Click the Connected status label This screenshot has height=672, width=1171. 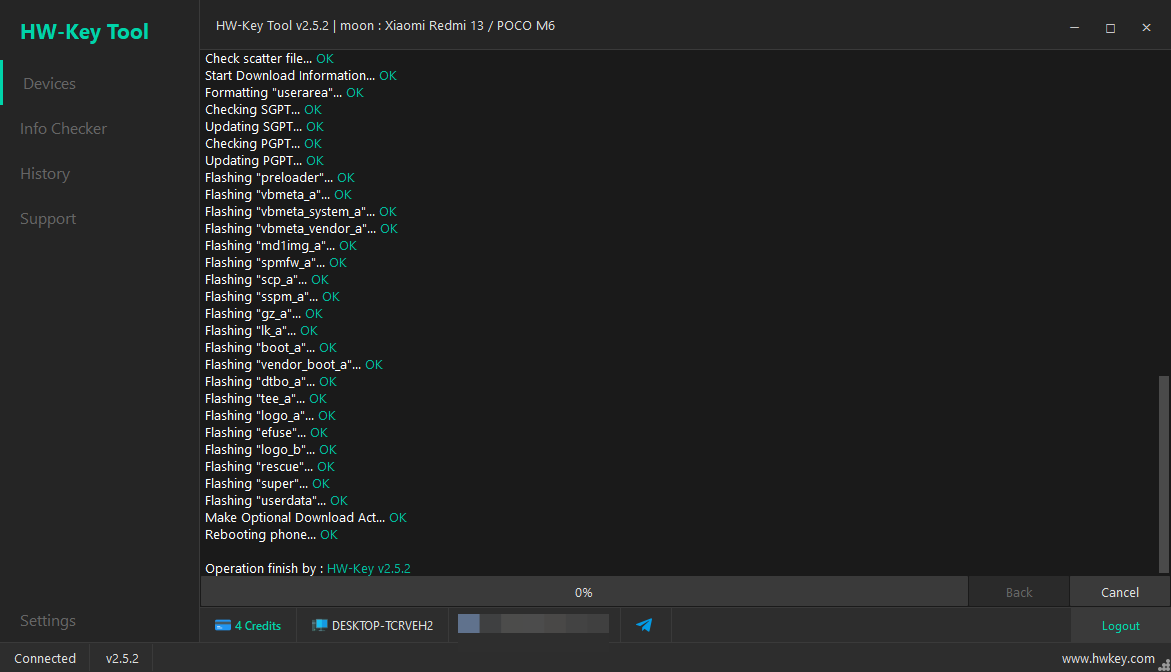click(45, 659)
